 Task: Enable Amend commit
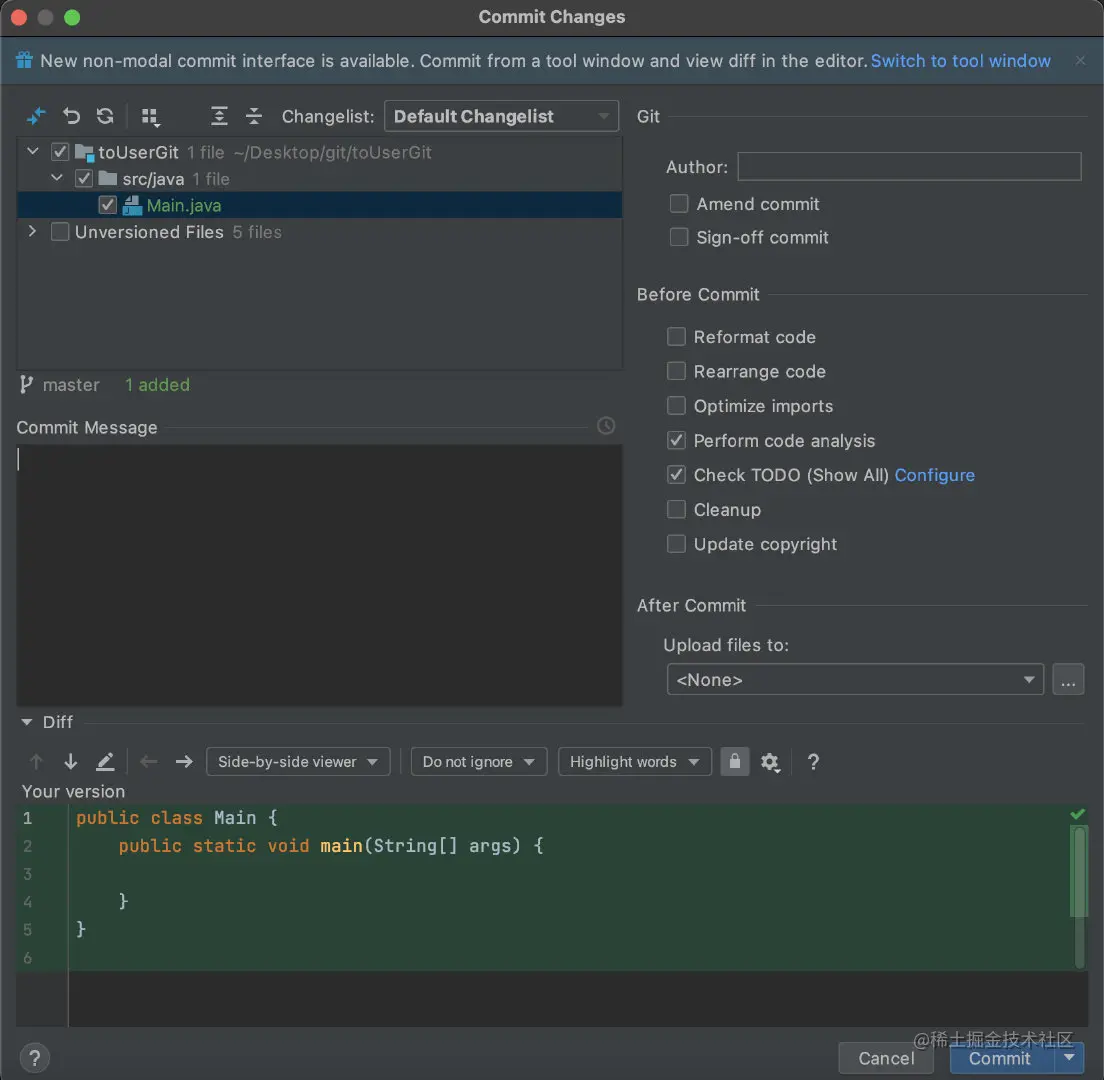pos(679,203)
